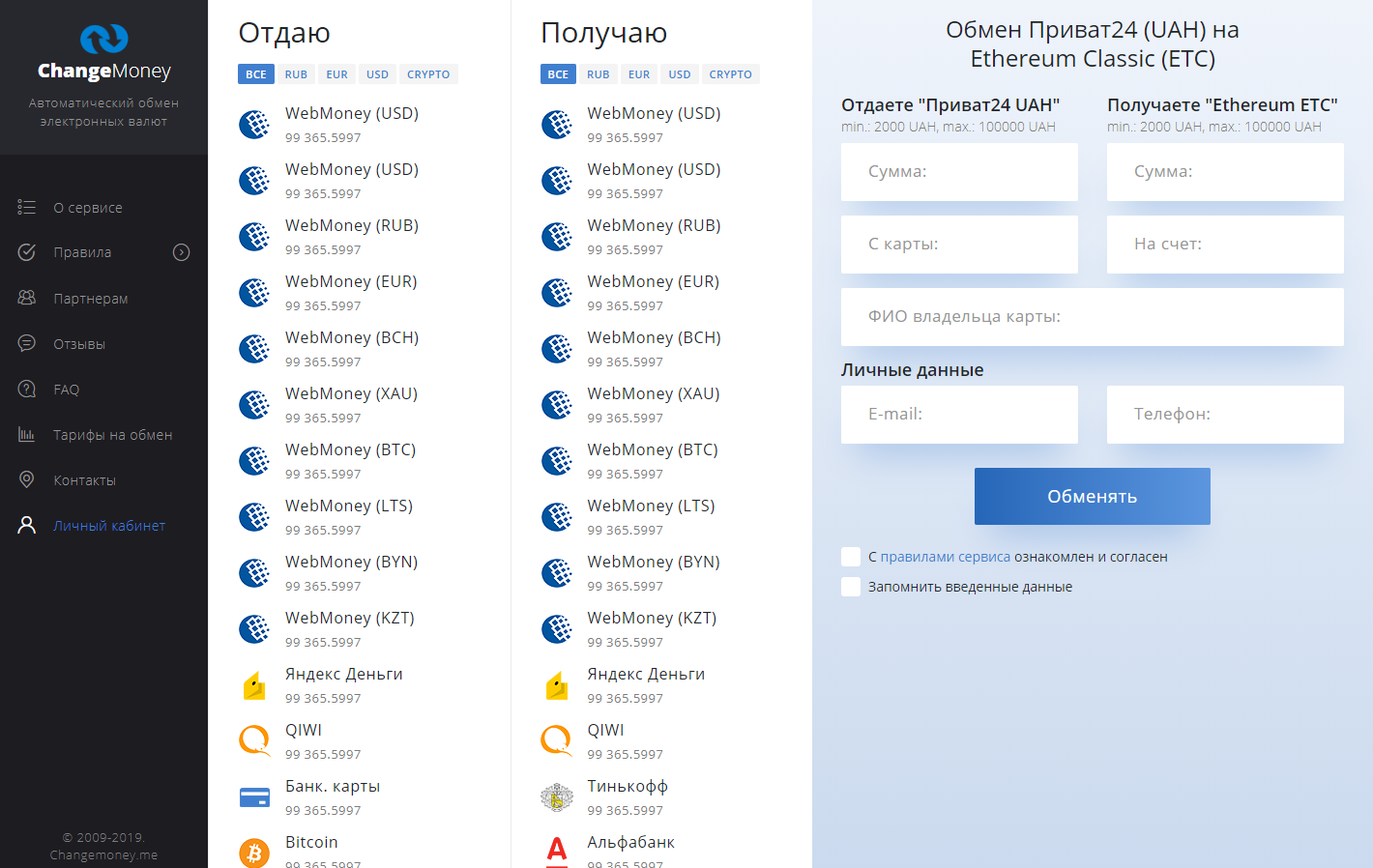
Task: Focus the E-mail input field
Action: [x=959, y=415]
